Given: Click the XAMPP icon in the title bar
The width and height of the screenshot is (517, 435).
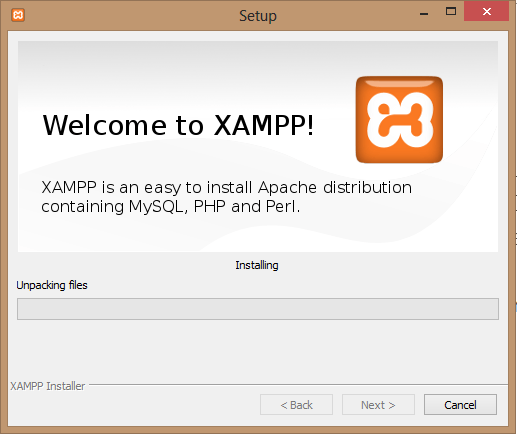Looking at the screenshot, I should pos(18,15).
